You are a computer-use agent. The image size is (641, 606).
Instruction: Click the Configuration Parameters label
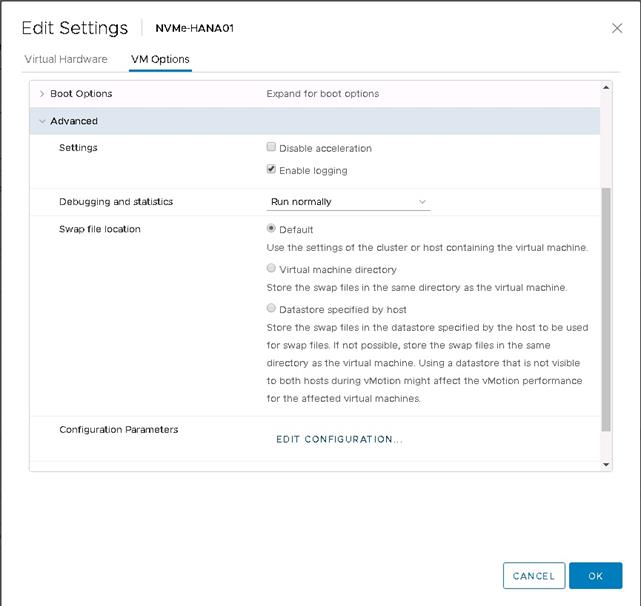(x=119, y=429)
